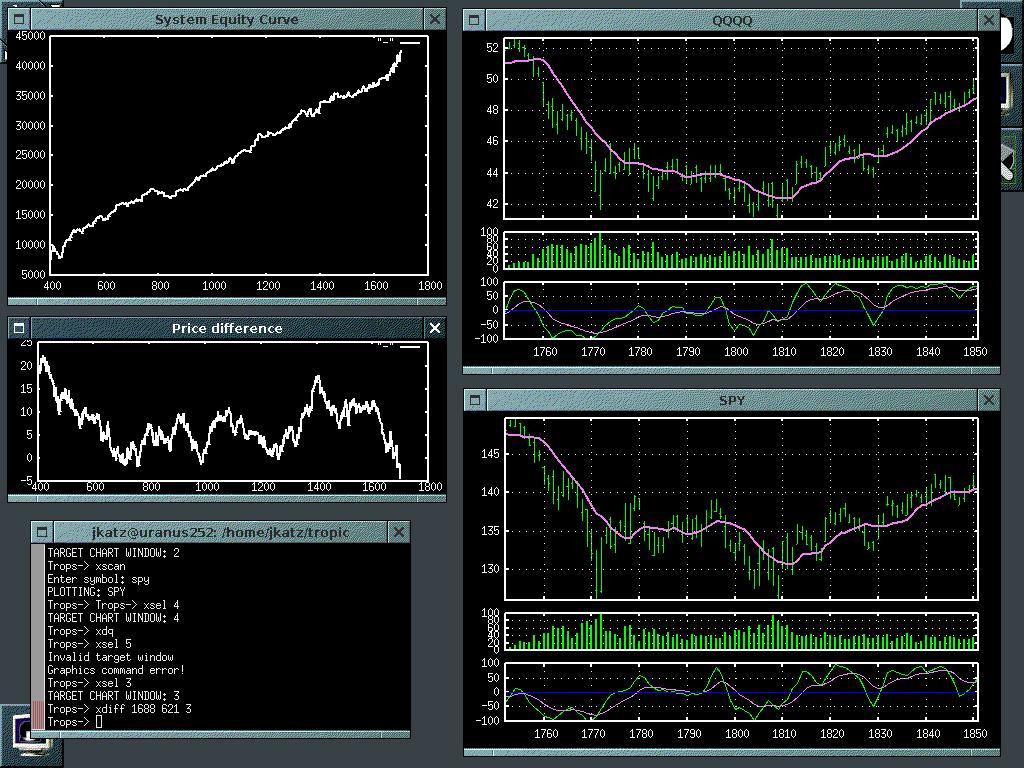This screenshot has height=768, width=1024.
Task: Click the 'Invalid target window' terminal line
Action: coord(110,657)
